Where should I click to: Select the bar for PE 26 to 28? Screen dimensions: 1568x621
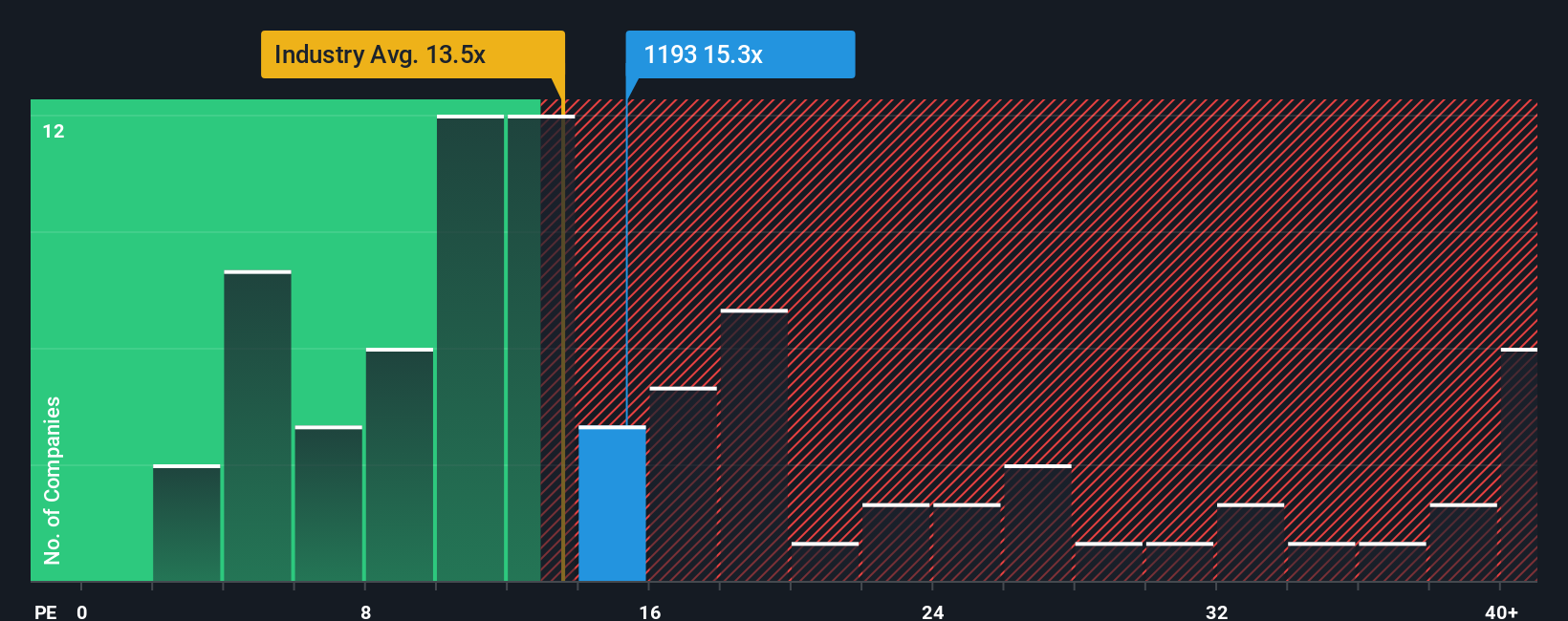point(1037,523)
